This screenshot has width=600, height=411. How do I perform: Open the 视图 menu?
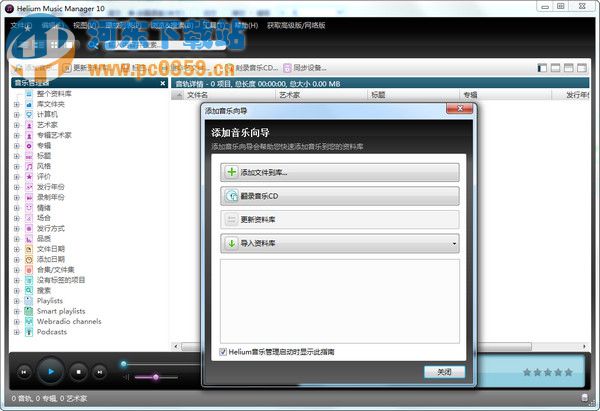86,25
